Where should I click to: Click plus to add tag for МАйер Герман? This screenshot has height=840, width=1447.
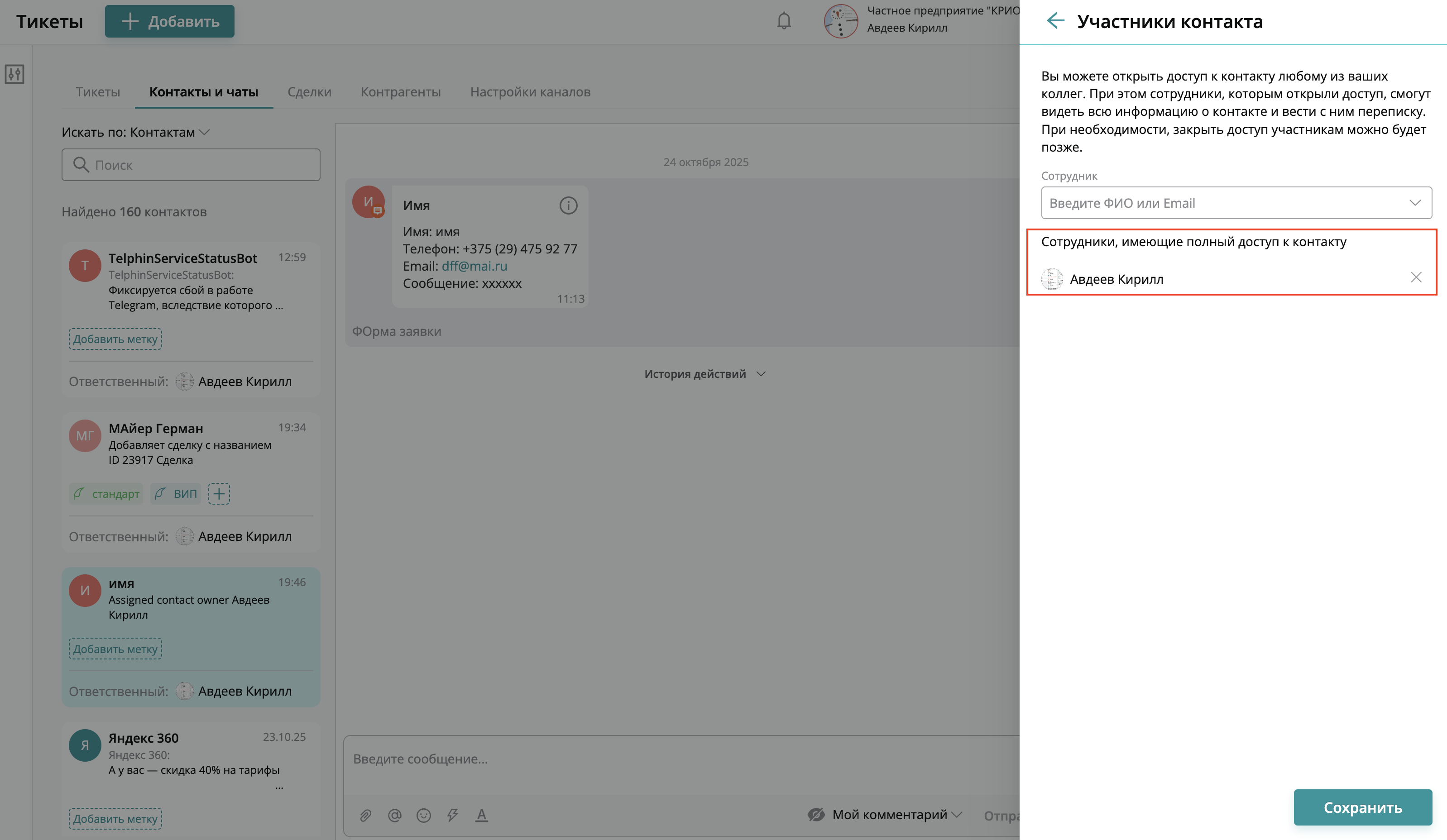pyautogui.click(x=219, y=494)
